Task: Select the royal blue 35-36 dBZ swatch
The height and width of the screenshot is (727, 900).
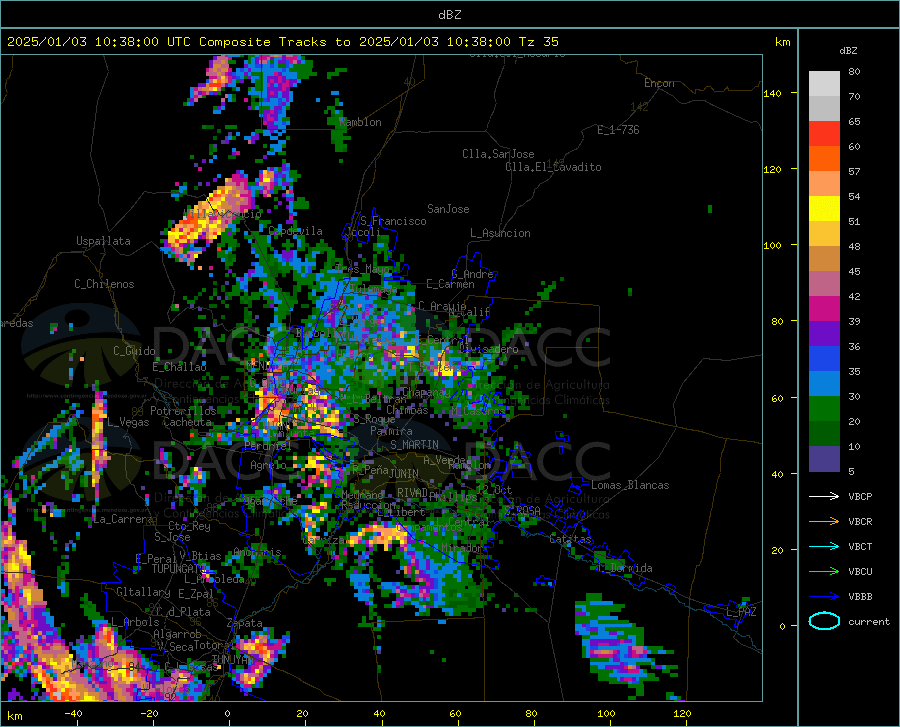Action: 824,359
